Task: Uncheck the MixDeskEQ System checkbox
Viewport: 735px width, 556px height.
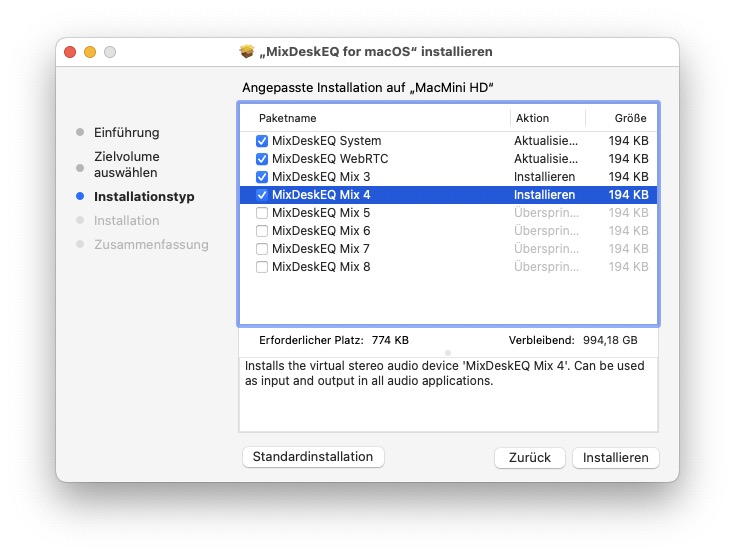Action: (262, 141)
